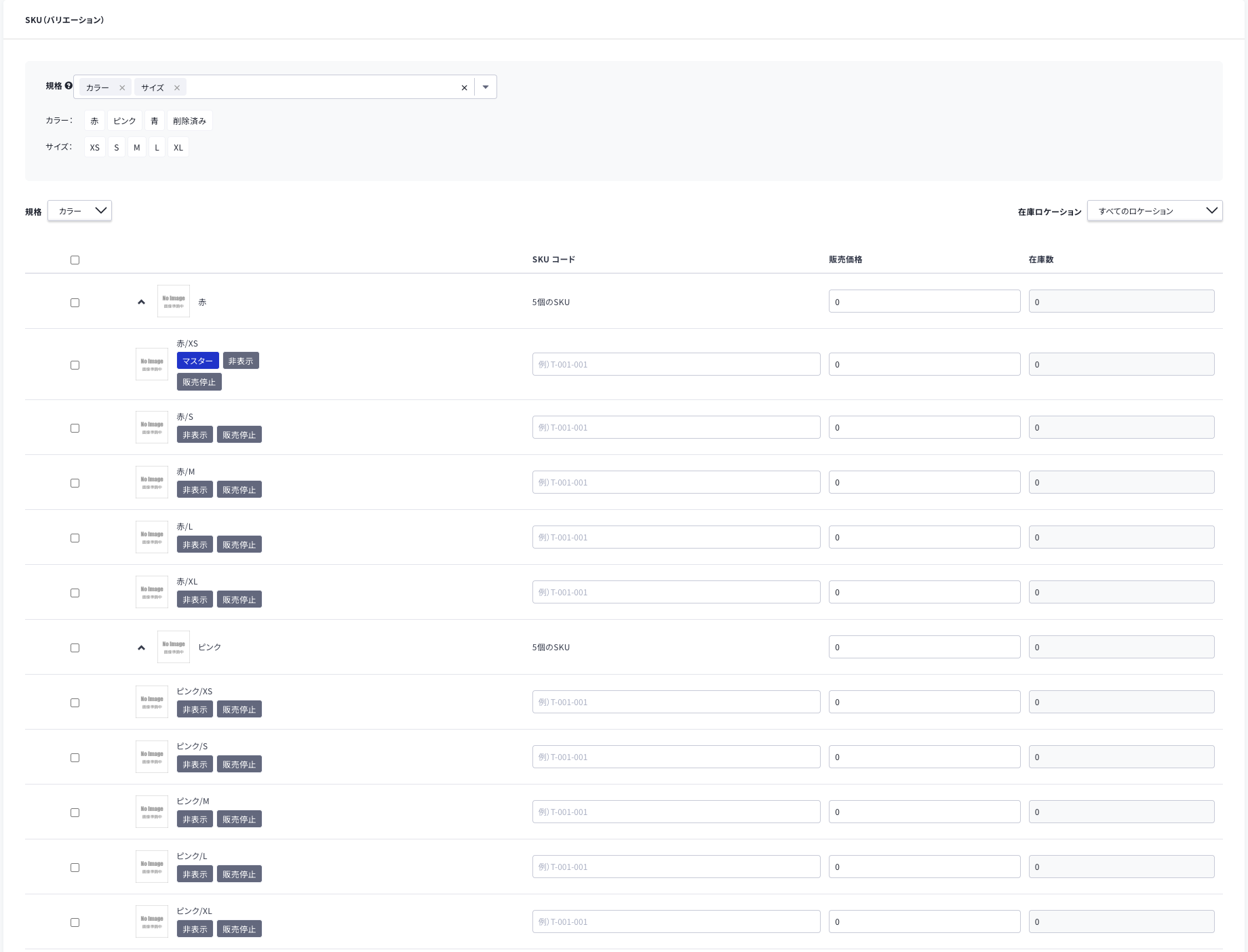1248x952 pixels.
Task: Click the SKU code field for 赤/S
Action: tap(676, 427)
